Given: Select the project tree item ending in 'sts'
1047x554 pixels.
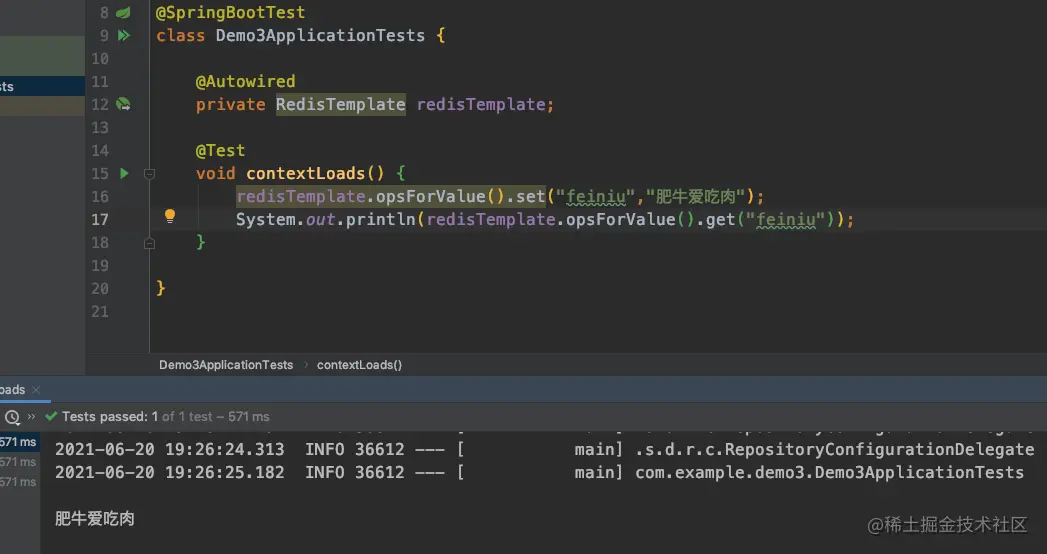Looking at the screenshot, I should tap(42, 87).
